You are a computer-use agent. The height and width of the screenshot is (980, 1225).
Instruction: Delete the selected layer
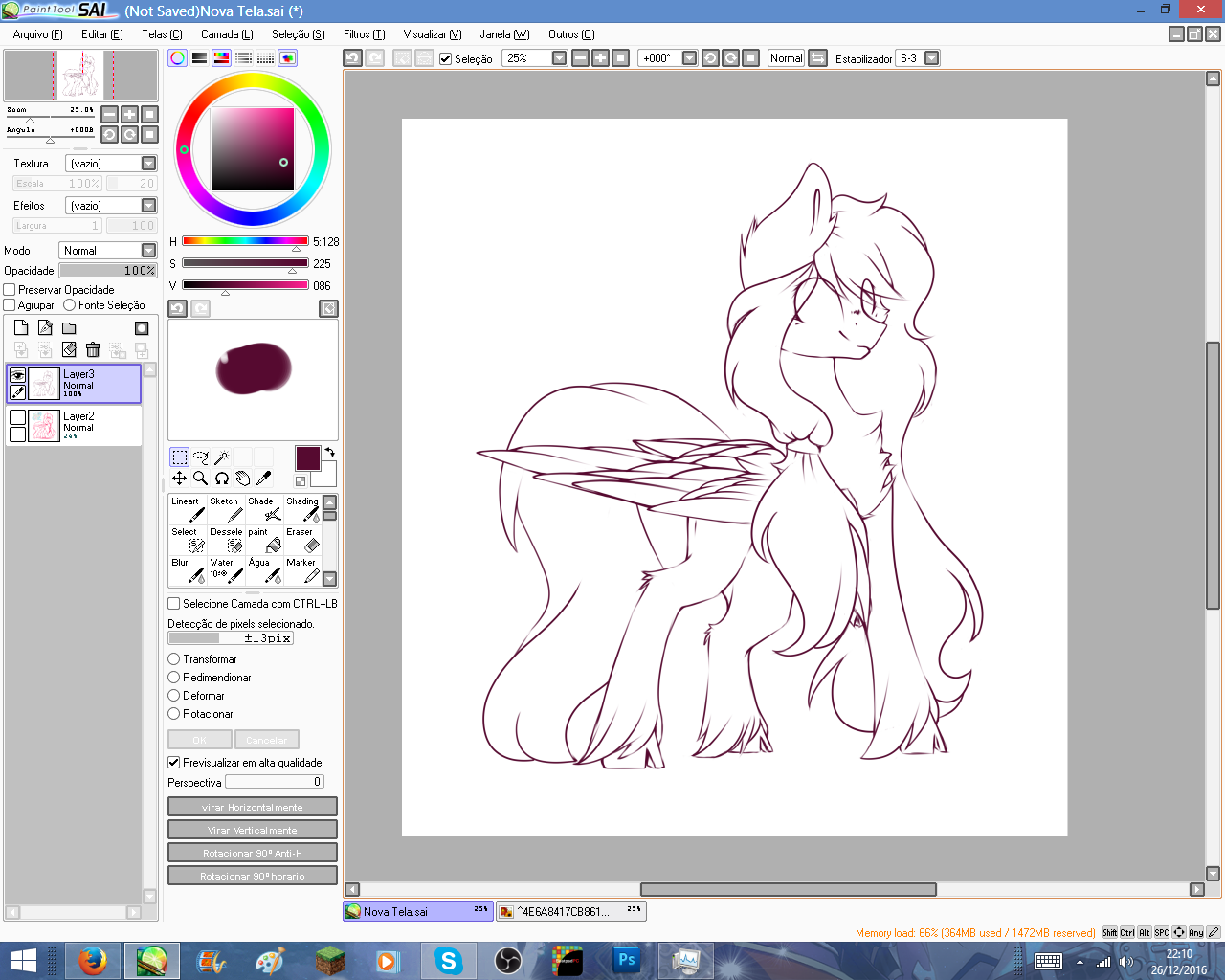pyautogui.click(x=93, y=349)
